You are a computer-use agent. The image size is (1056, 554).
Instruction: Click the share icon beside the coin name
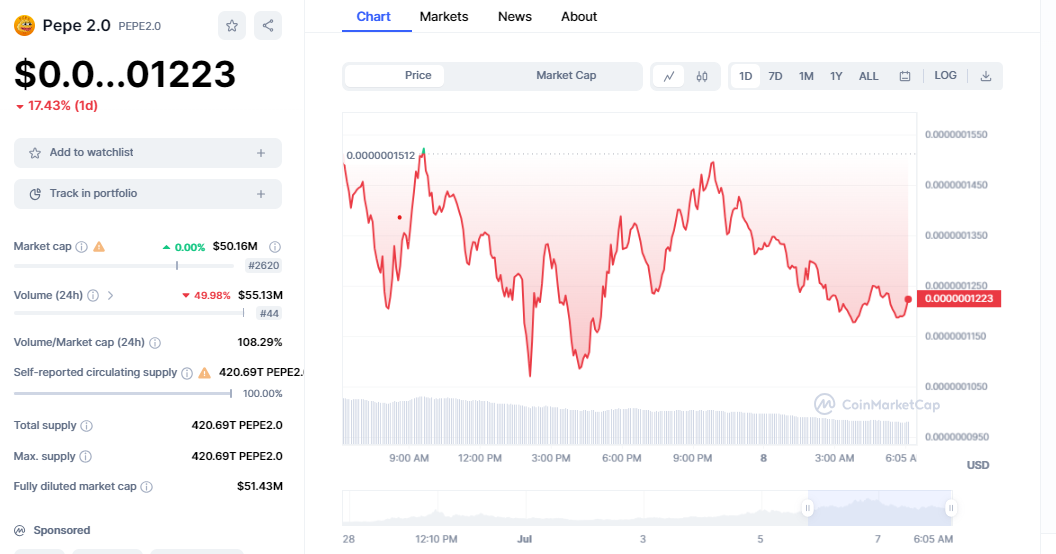tap(268, 26)
